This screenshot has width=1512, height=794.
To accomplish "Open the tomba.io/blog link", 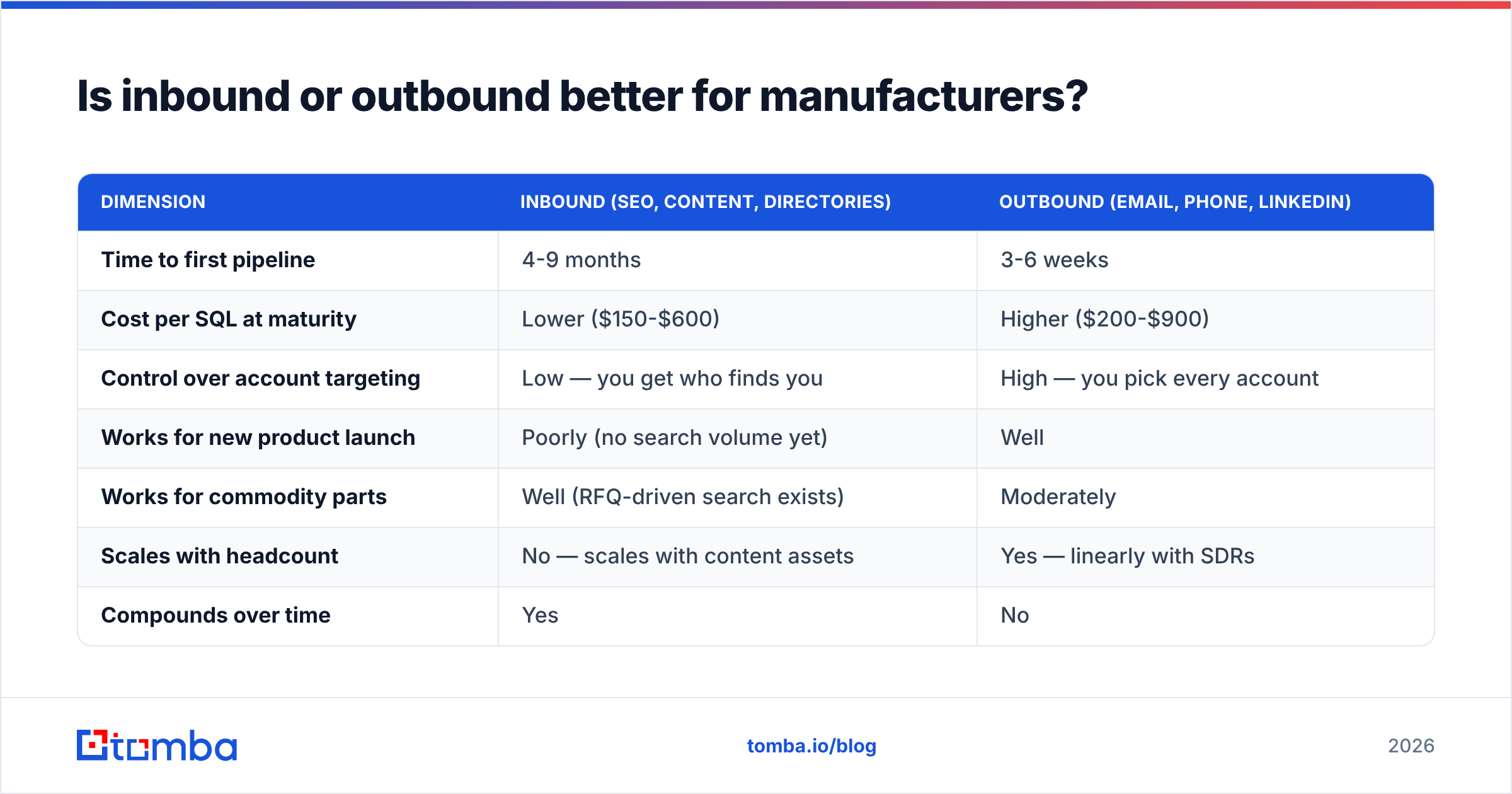I will pos(811,746).
